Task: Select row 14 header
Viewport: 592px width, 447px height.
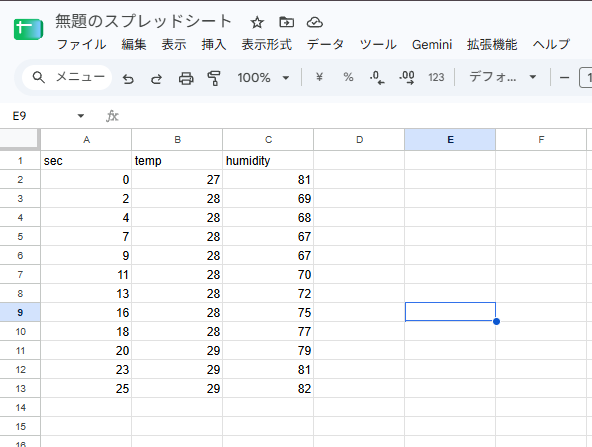Action: coord(20,407)
